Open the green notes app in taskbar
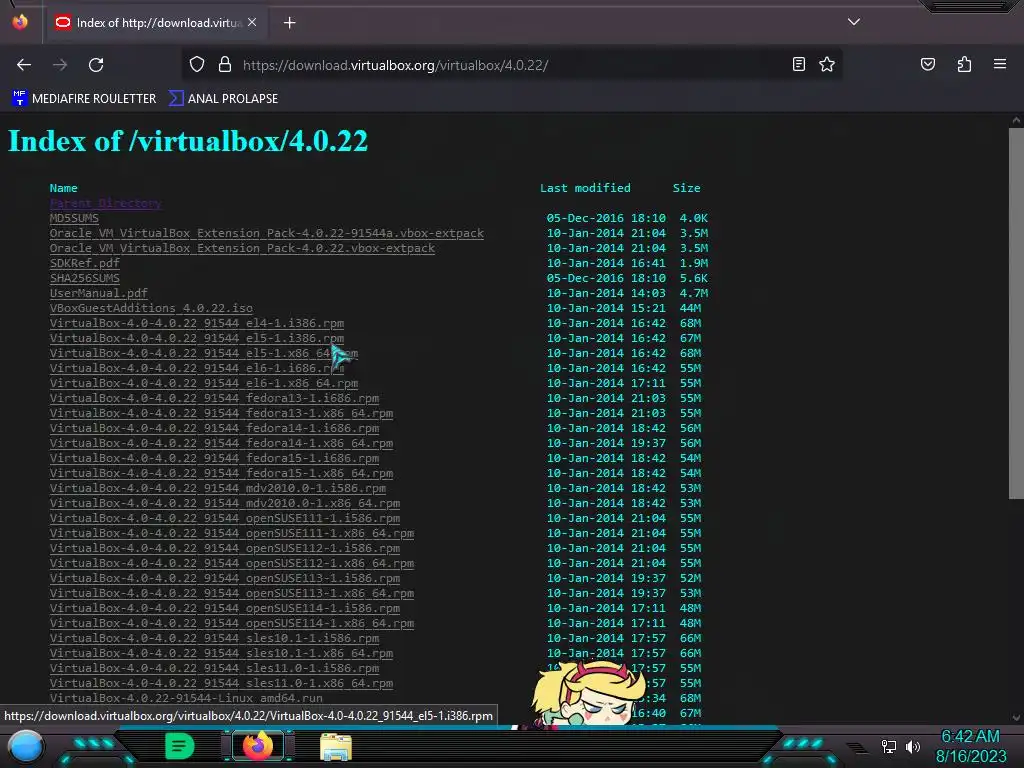1024x768 pixels. point(180,746)
